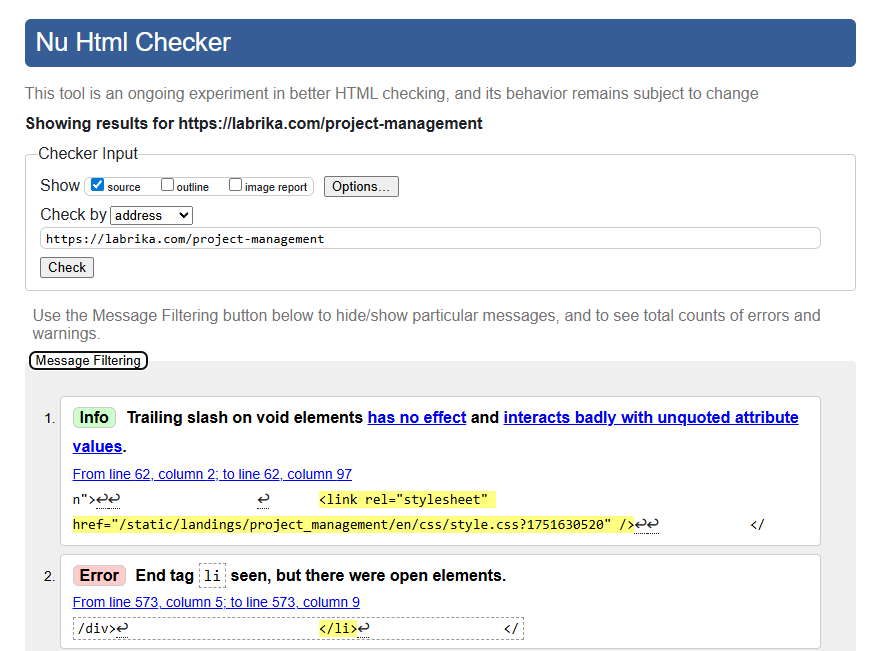875x651 pixels.
Task: Open 'interacts badly with unquoted attribute values' link
Action: tap(650, 418)
